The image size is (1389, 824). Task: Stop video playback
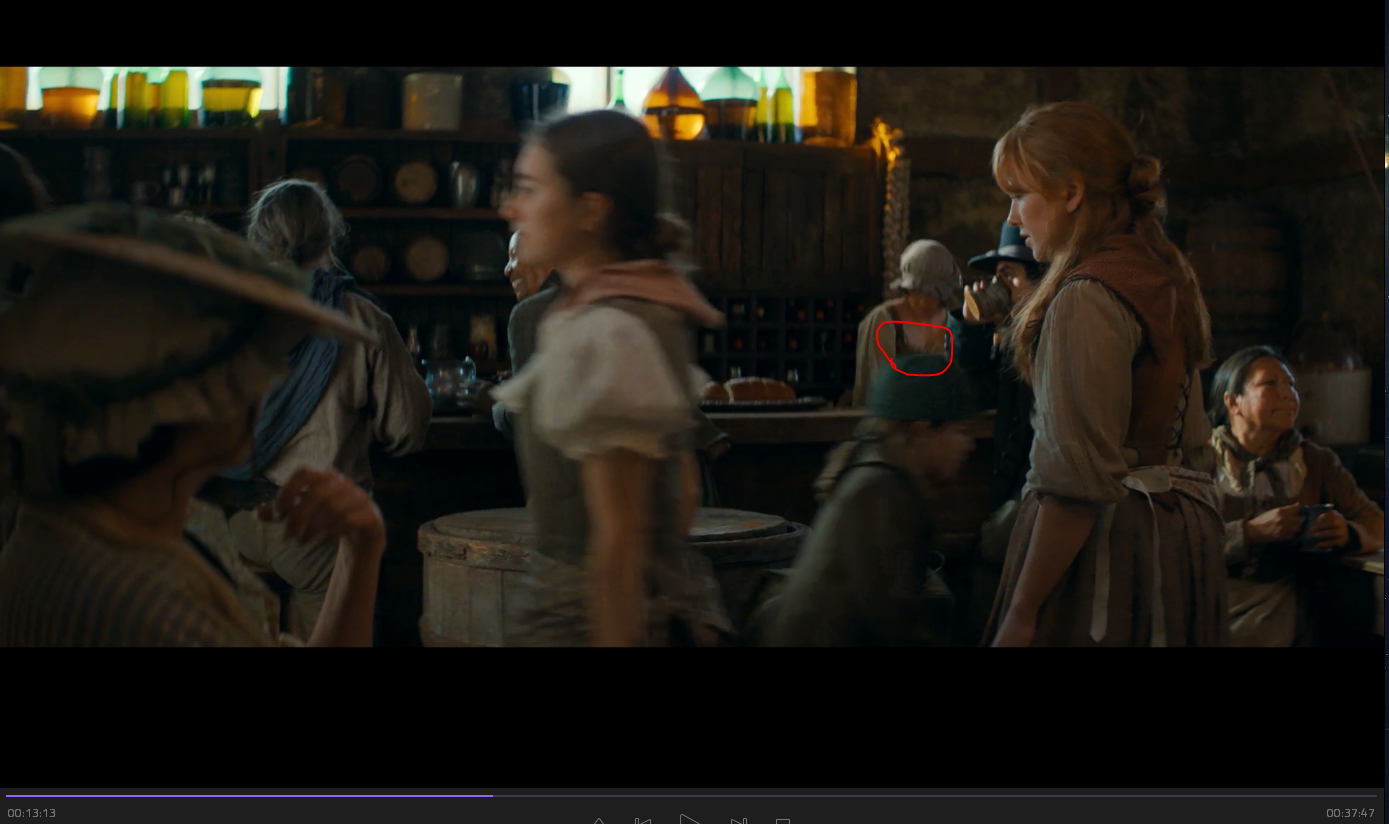[783, 821]
